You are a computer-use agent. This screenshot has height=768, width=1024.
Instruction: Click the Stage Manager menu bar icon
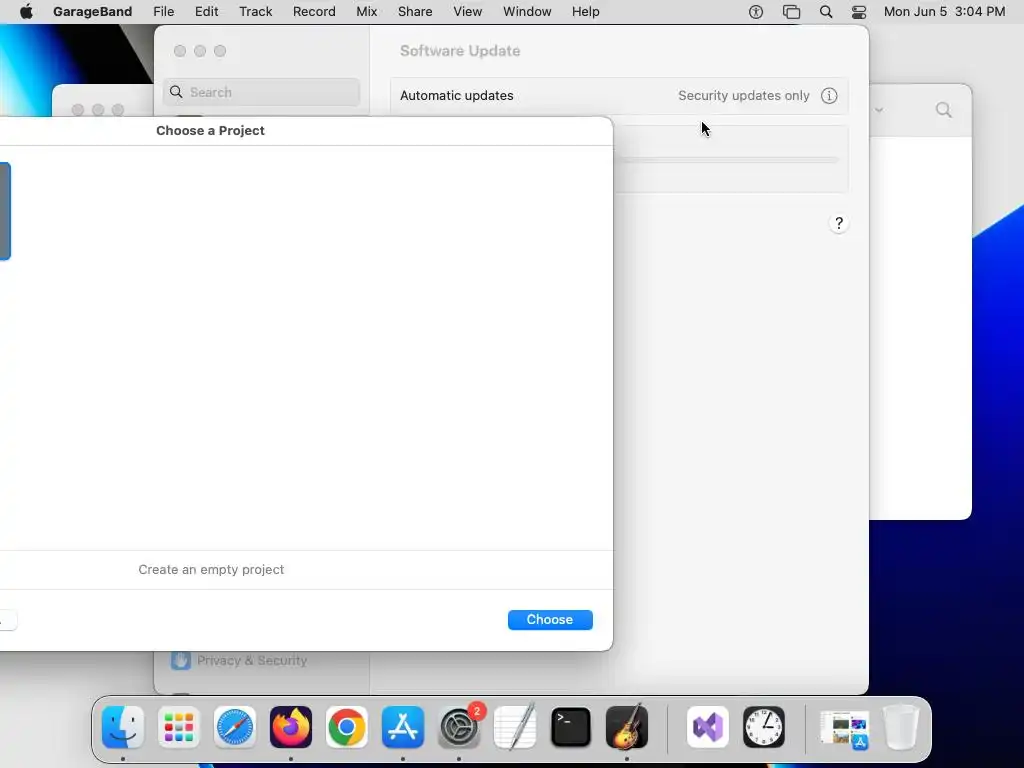[792, 11]
